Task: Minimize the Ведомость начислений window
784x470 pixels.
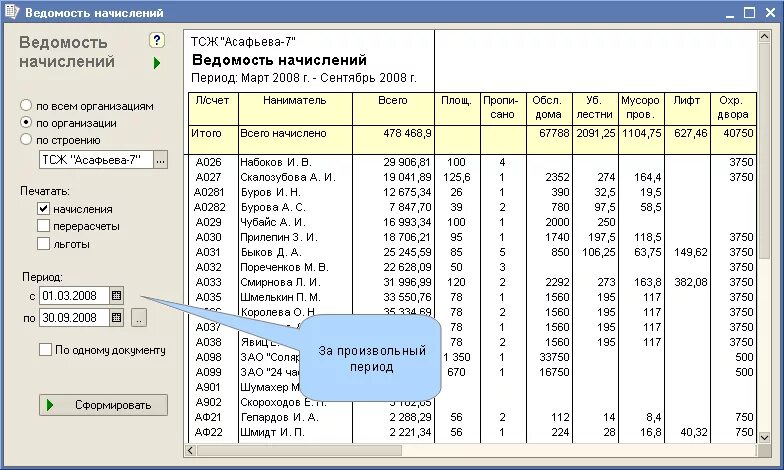Action: pyautogui.click(x=730, y=12)
